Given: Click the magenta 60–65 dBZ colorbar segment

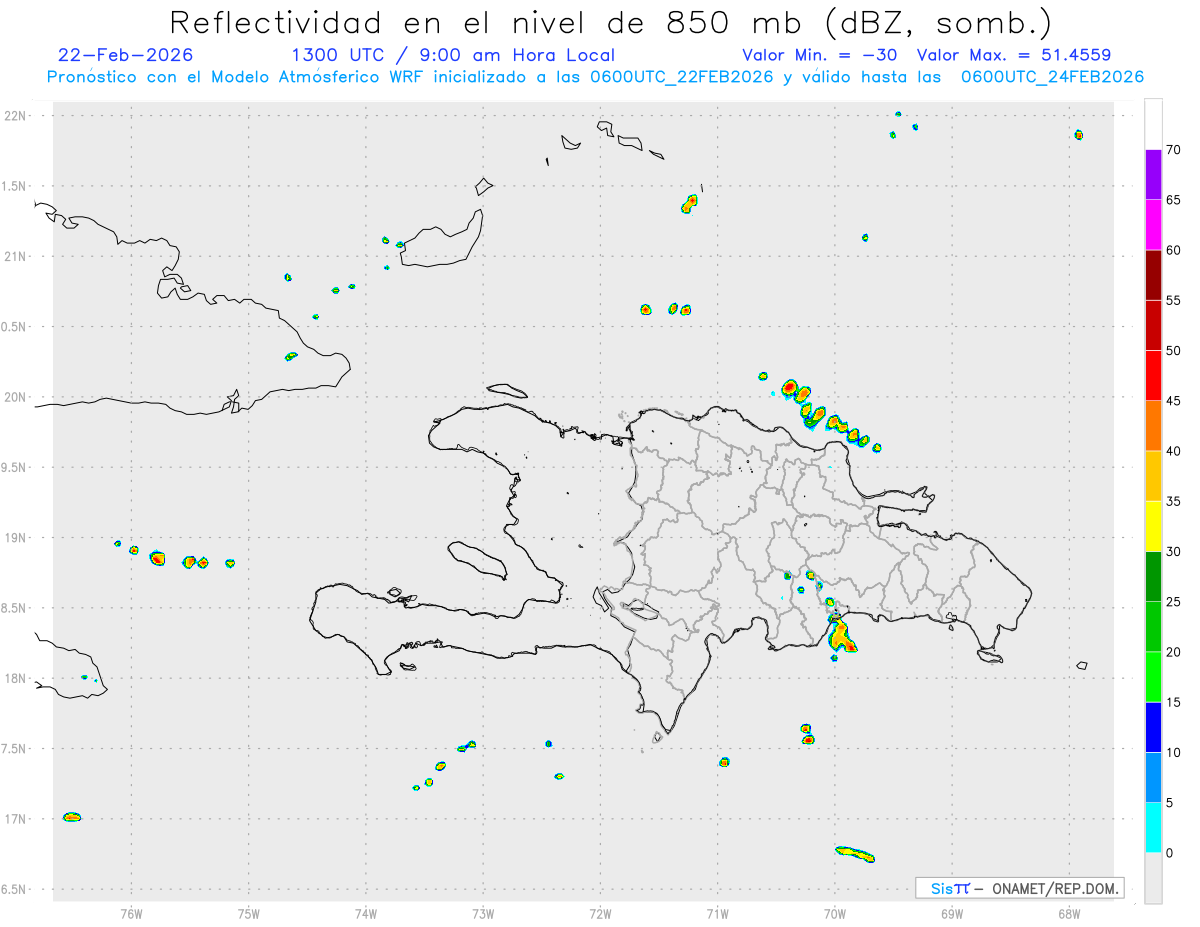Looking at the screenshot, I should 1153,224.
